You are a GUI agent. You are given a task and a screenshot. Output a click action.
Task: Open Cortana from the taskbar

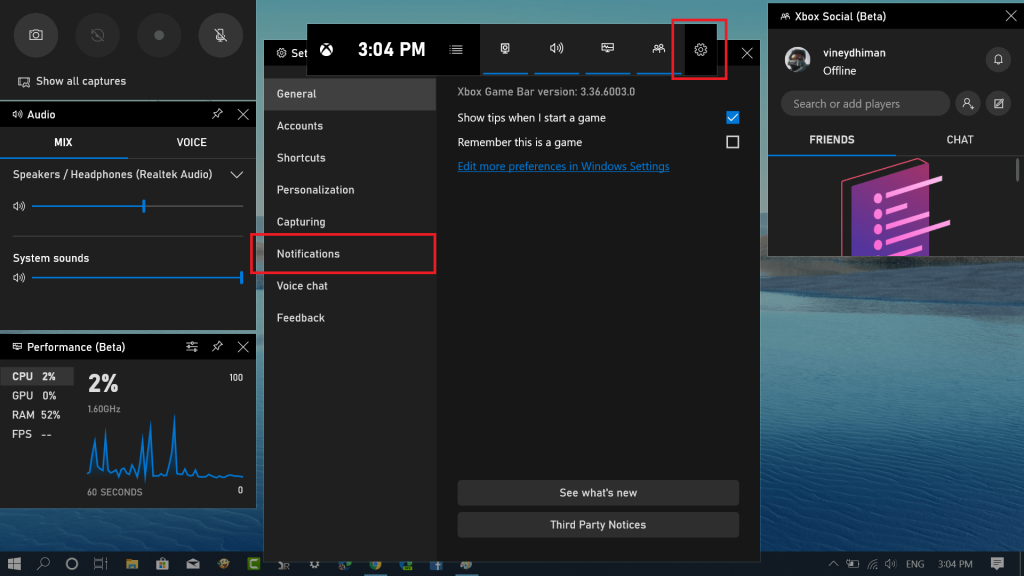click(72, 564)
